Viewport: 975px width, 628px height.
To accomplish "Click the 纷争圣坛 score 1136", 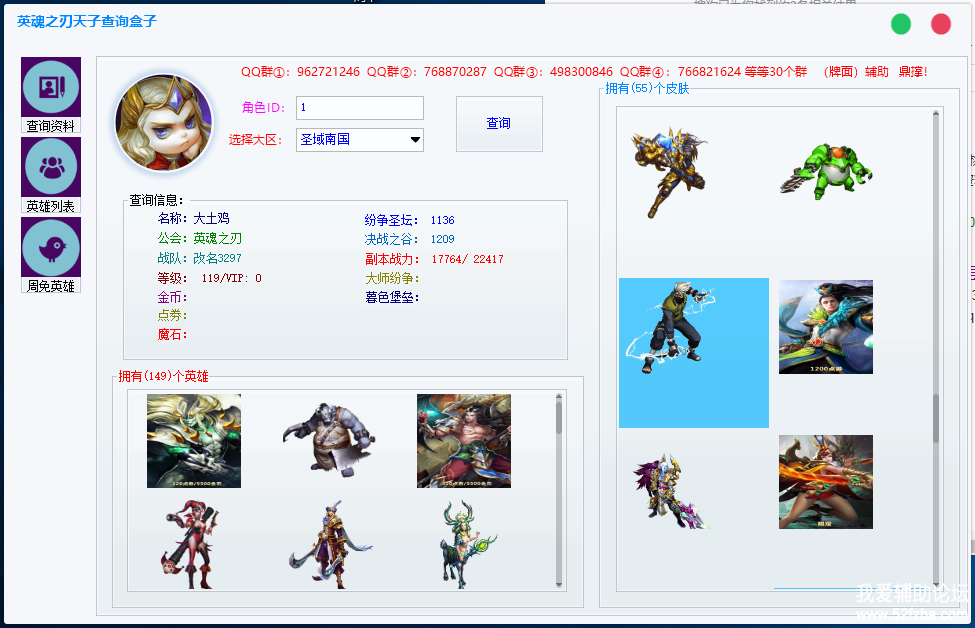I will [443, 220].
